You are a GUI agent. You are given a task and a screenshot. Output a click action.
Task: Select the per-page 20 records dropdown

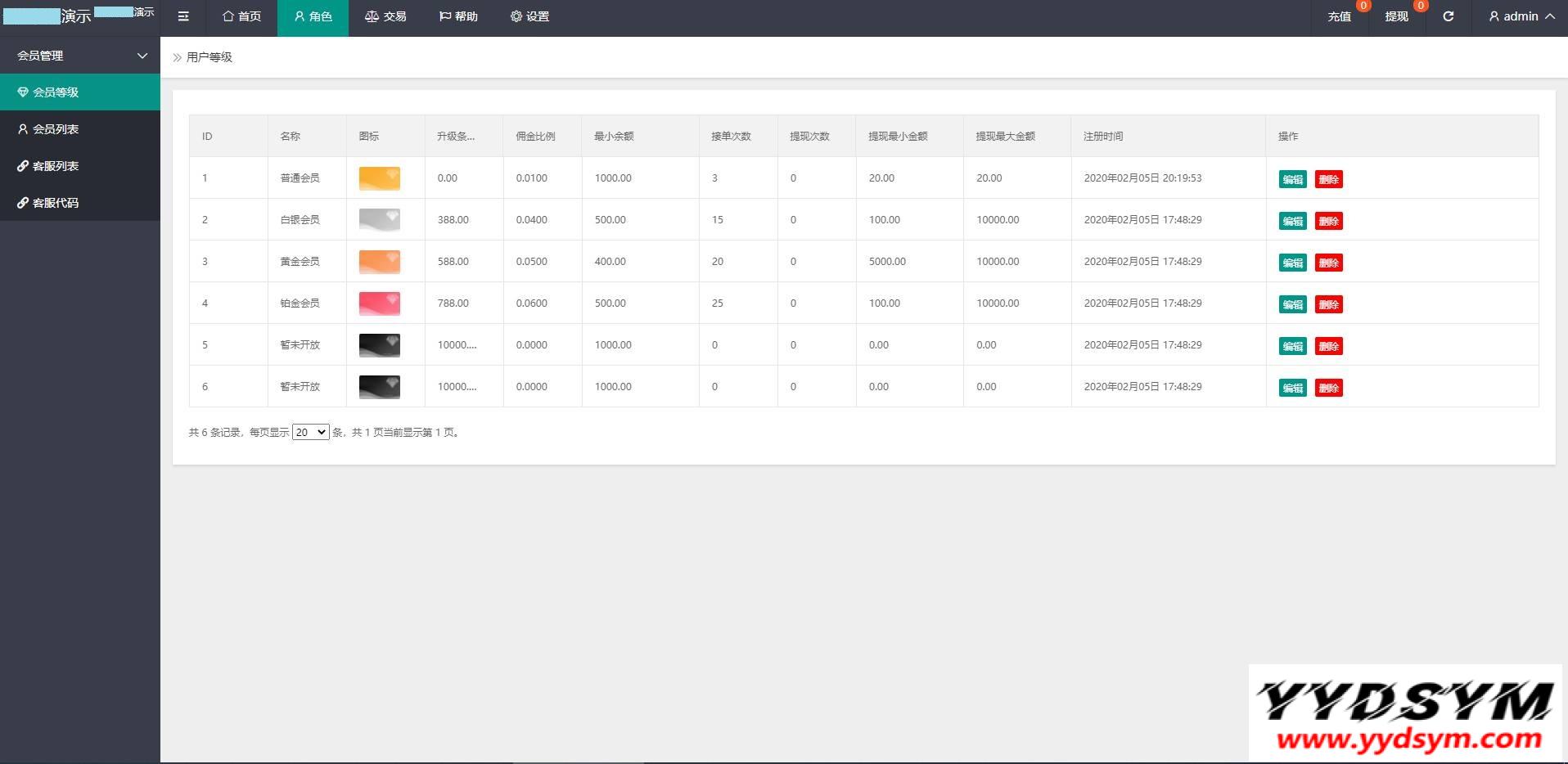tap(310, 432)
